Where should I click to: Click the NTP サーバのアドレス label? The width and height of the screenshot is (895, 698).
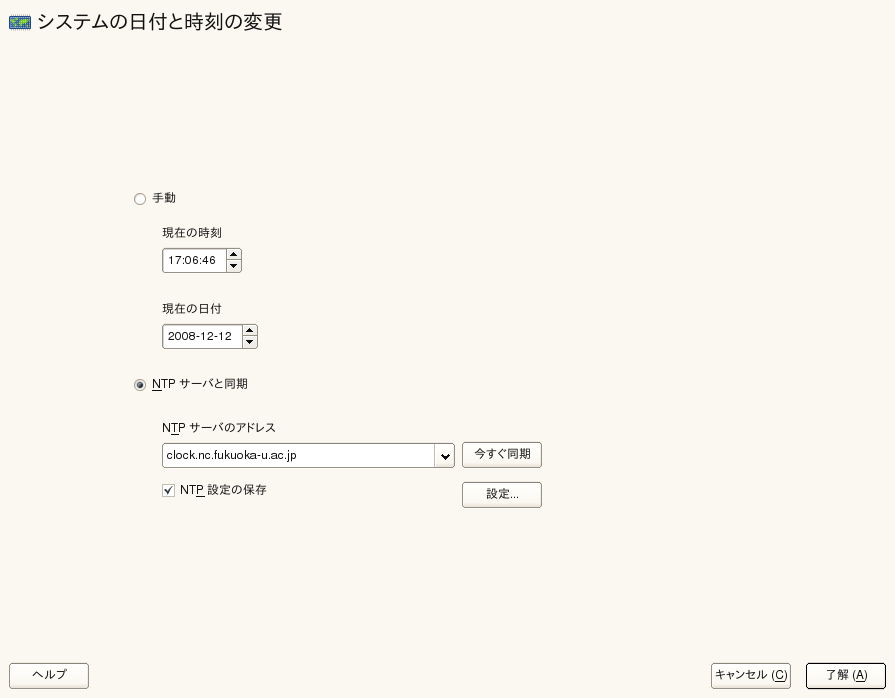click(x=219, y=428)
